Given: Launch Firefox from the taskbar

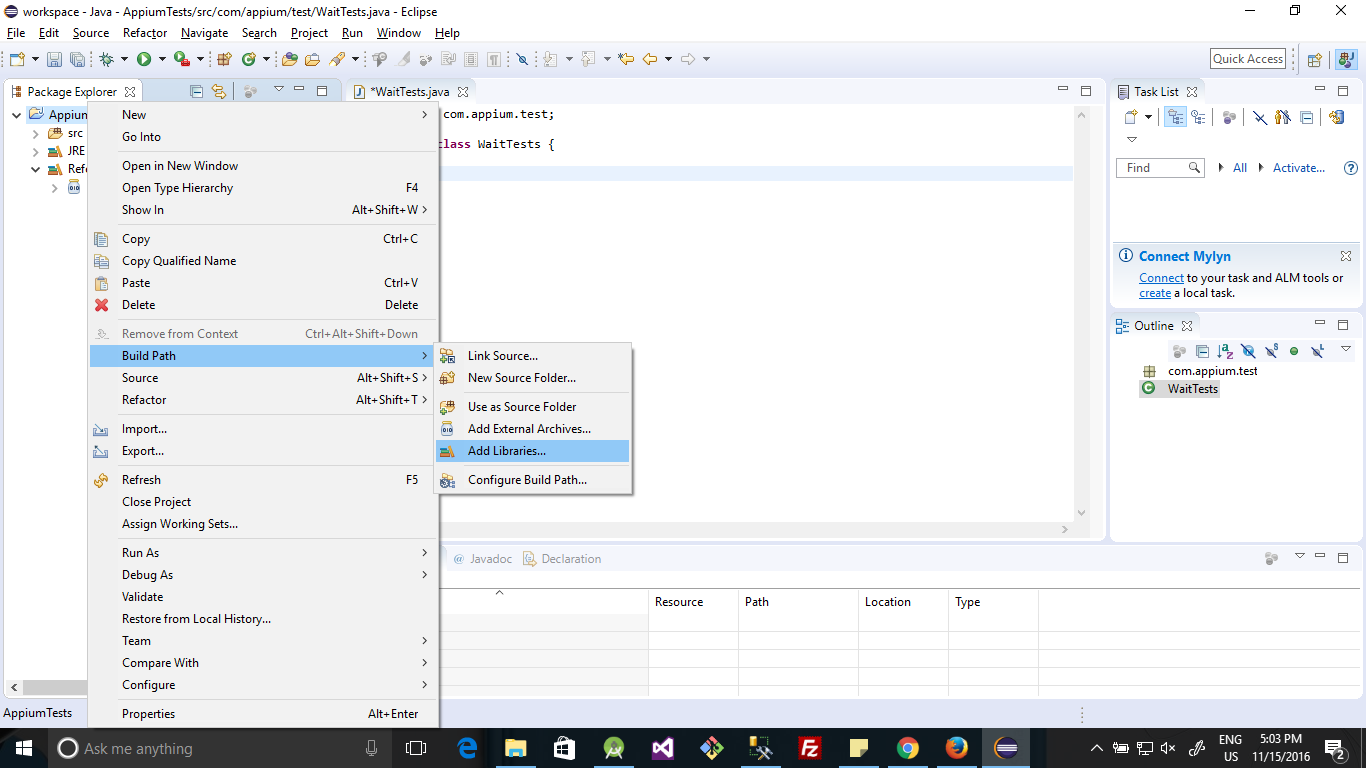Looking at the screenshot, I should tap(957, 748).
